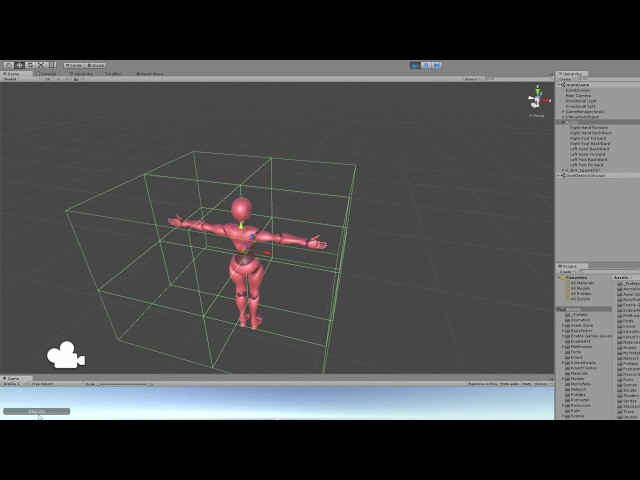This screenshot has height=480, width=640.
Task: Click the Scripts folder icon in Assets list
Action: pyautogui.click(x=620, y=390)
